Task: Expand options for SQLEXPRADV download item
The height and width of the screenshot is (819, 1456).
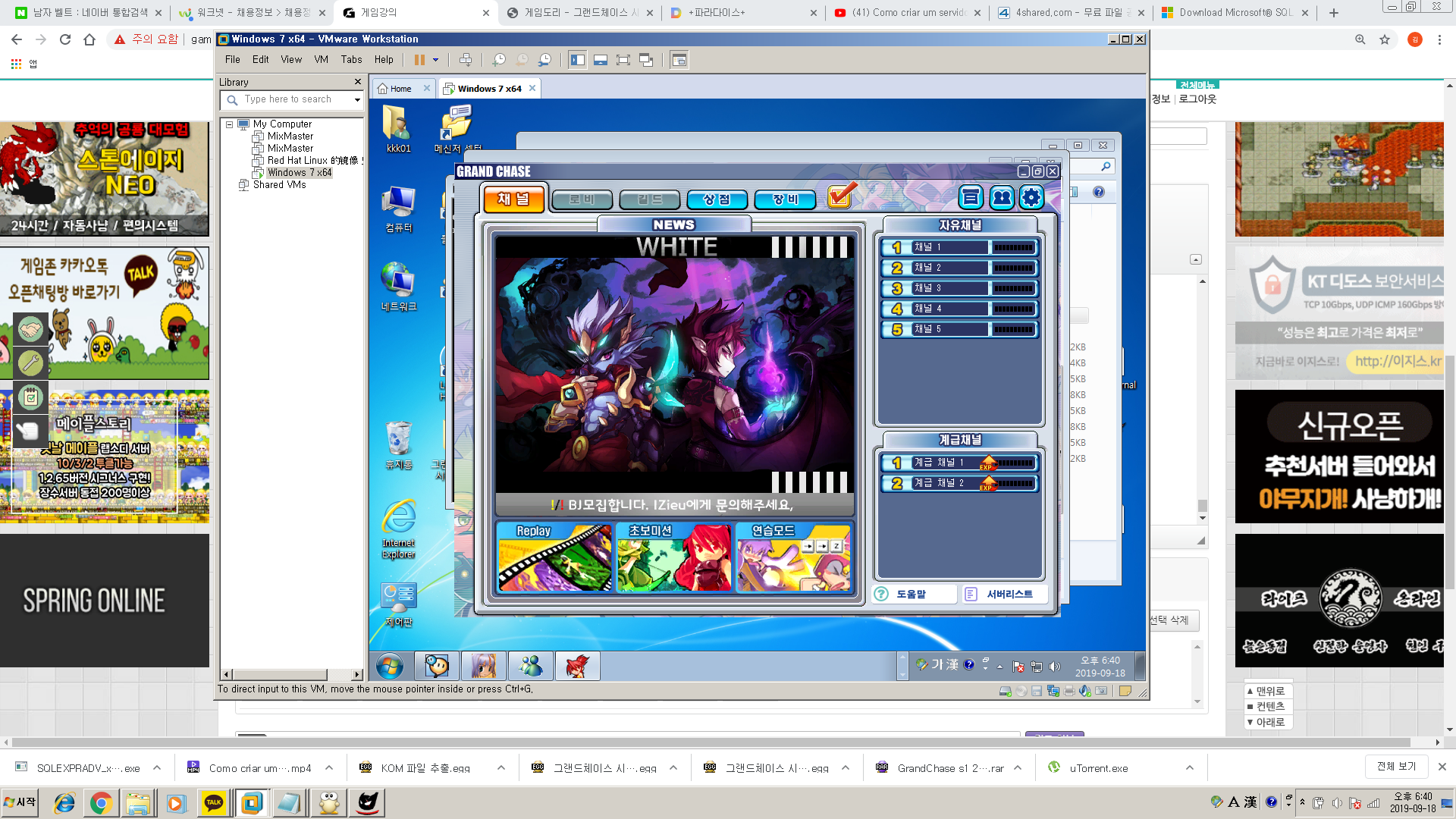Action: click(x=157, y=767)
